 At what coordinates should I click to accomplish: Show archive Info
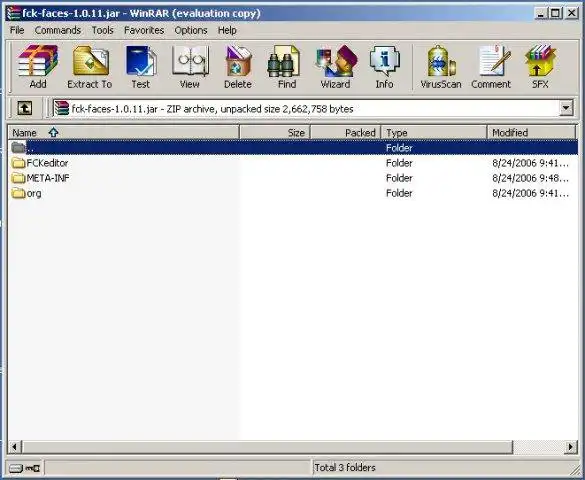click(x=384, y=66)
